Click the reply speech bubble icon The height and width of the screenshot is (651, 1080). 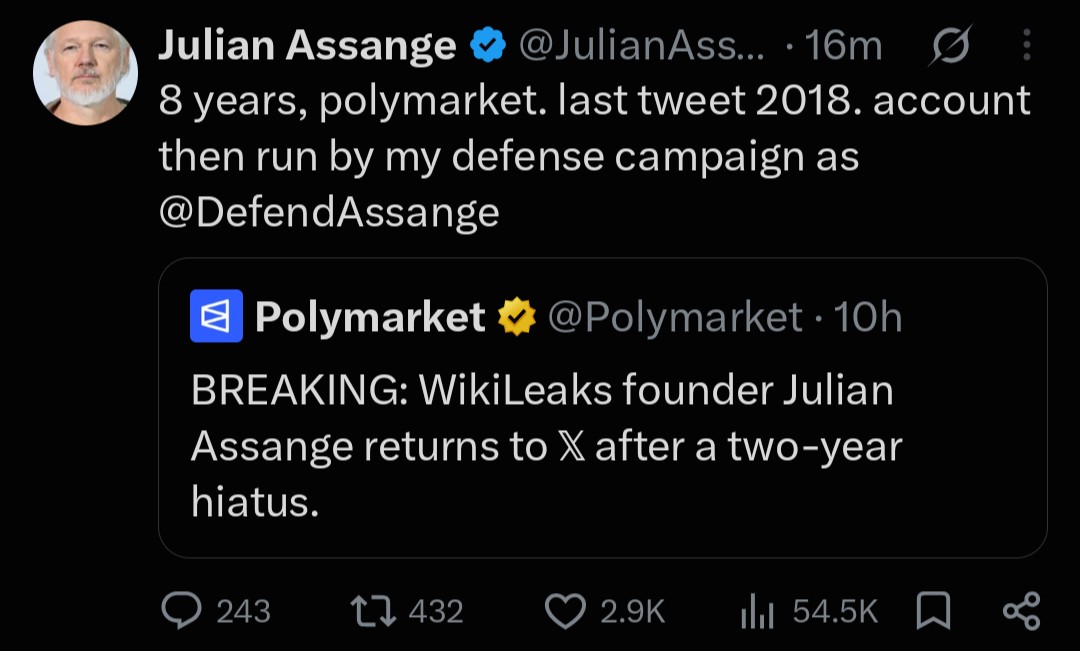pyautogui.click(x=181, y=611)
